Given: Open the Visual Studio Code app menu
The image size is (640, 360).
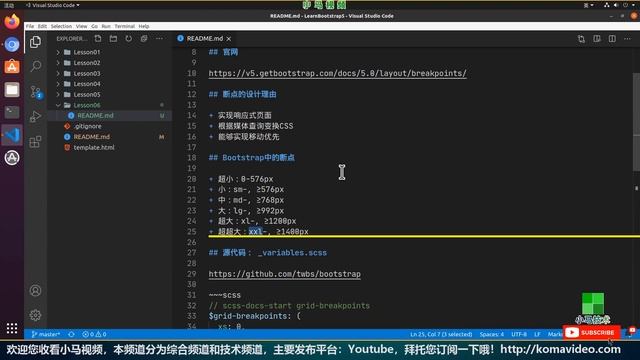Looking at the screenshot, I should (53, 5).
